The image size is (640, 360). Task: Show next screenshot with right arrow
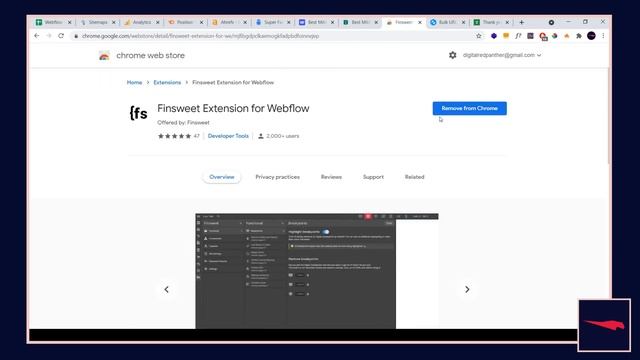click(467, 289)
